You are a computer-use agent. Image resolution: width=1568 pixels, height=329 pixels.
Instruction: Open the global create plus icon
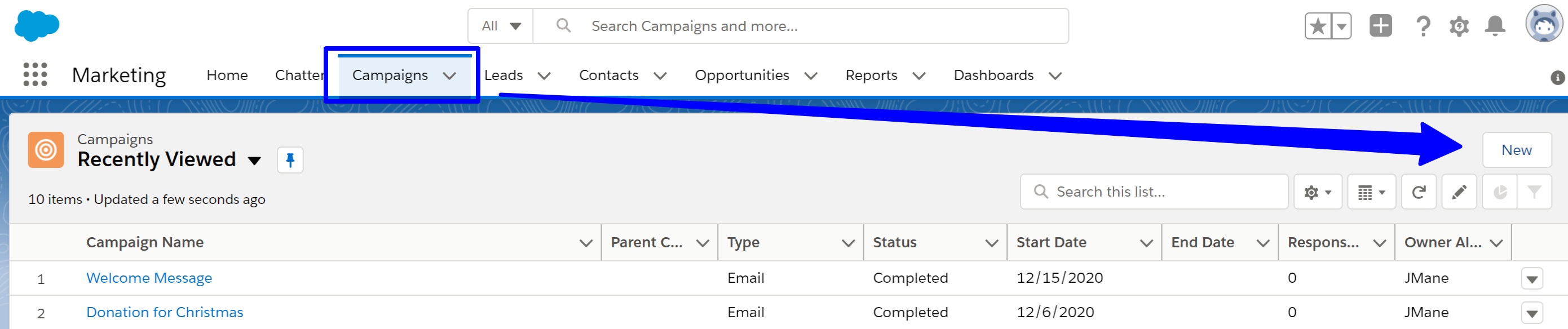coord(1380,26)
